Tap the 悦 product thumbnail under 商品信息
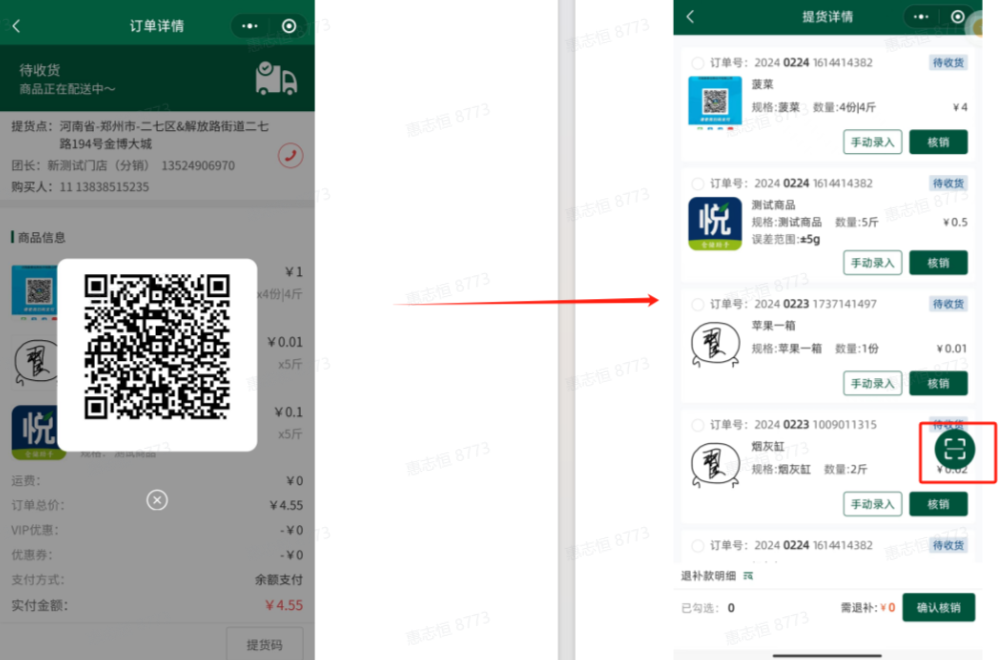Screen dimensions: 1003x660 coord(35,432)
